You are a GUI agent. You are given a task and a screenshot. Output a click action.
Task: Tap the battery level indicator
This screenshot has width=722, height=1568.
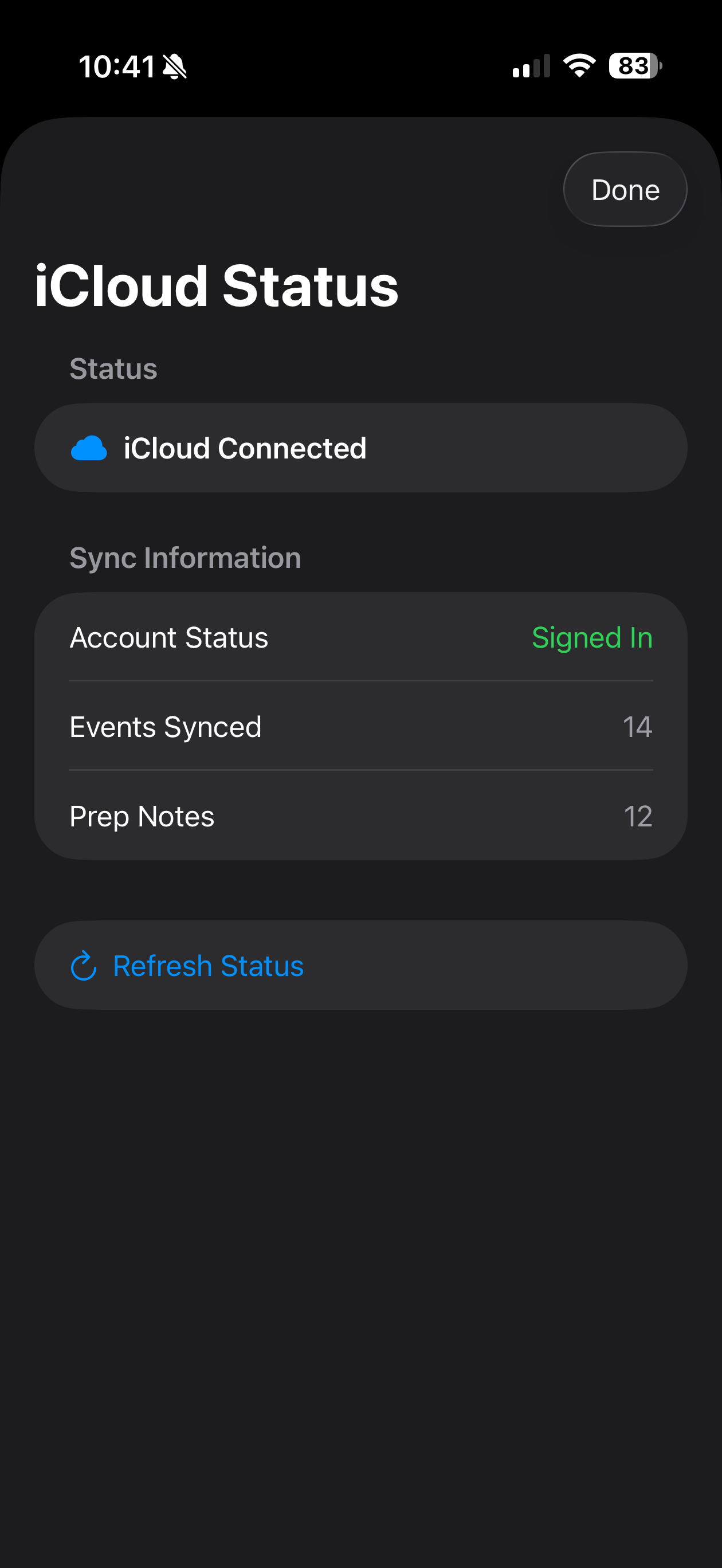(x=635, y=66)
